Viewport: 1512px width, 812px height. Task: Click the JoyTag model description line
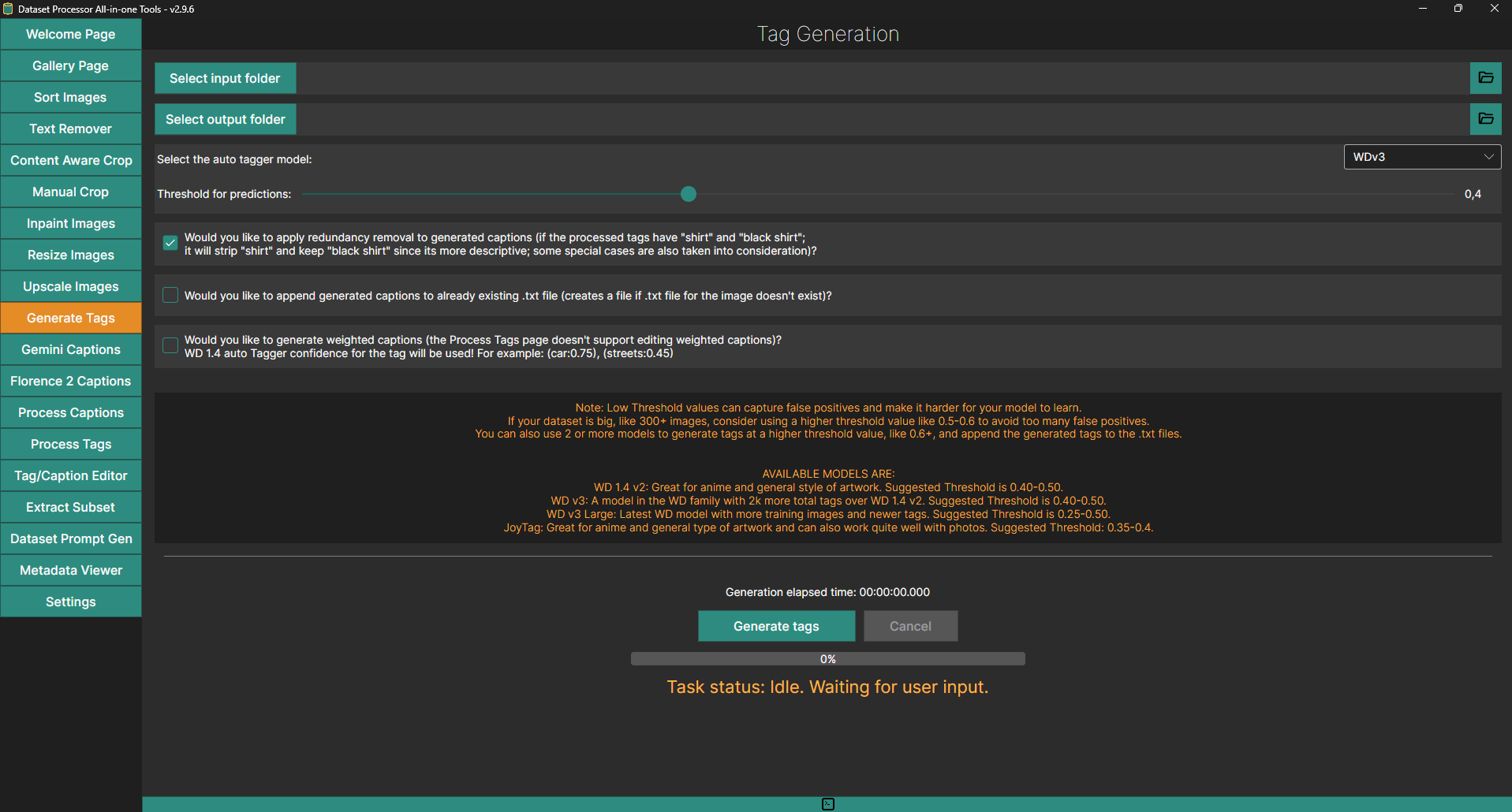click(828, 527)
